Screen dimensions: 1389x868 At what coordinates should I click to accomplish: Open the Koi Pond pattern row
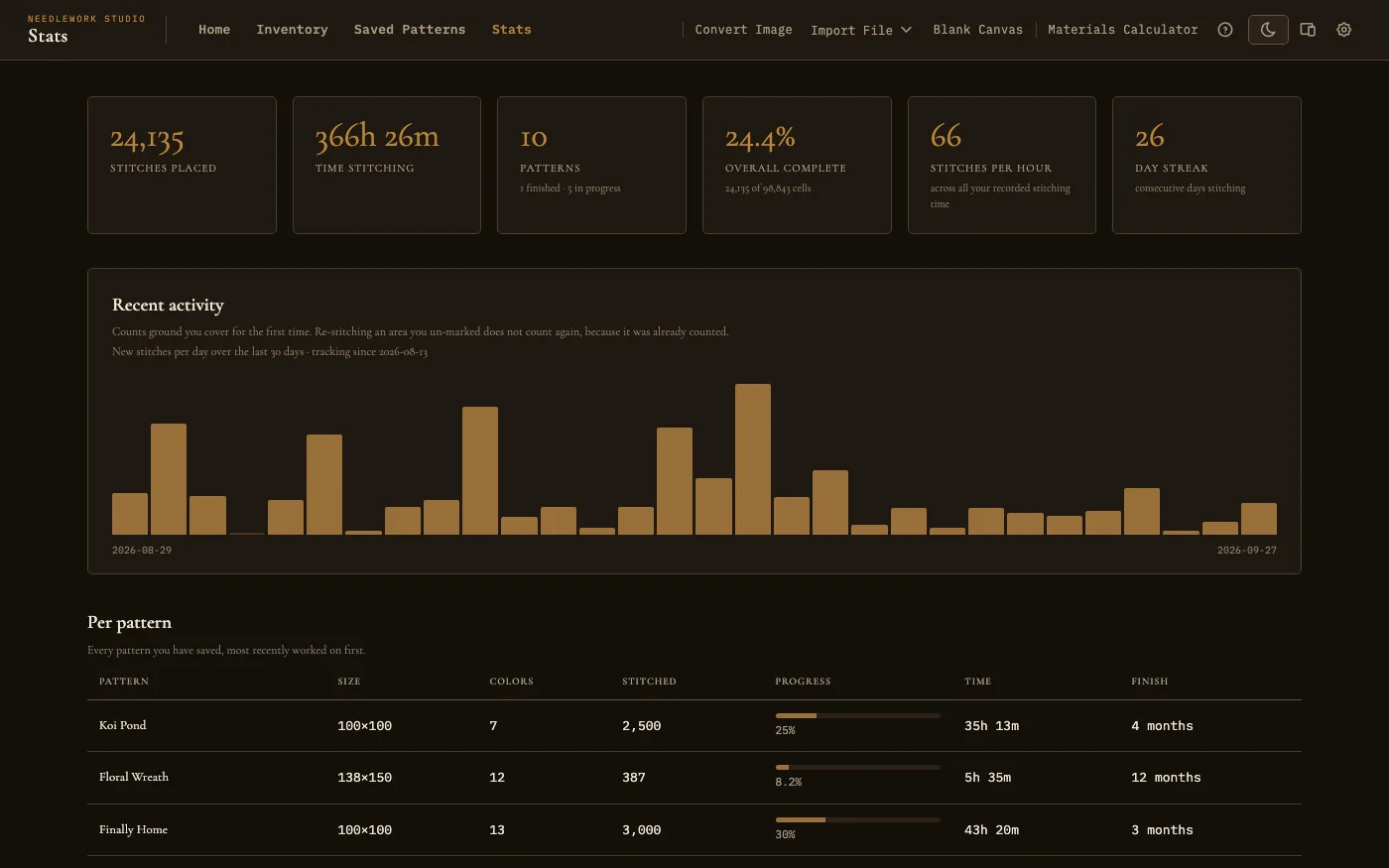pyautogui.click(x=694, y=726)
